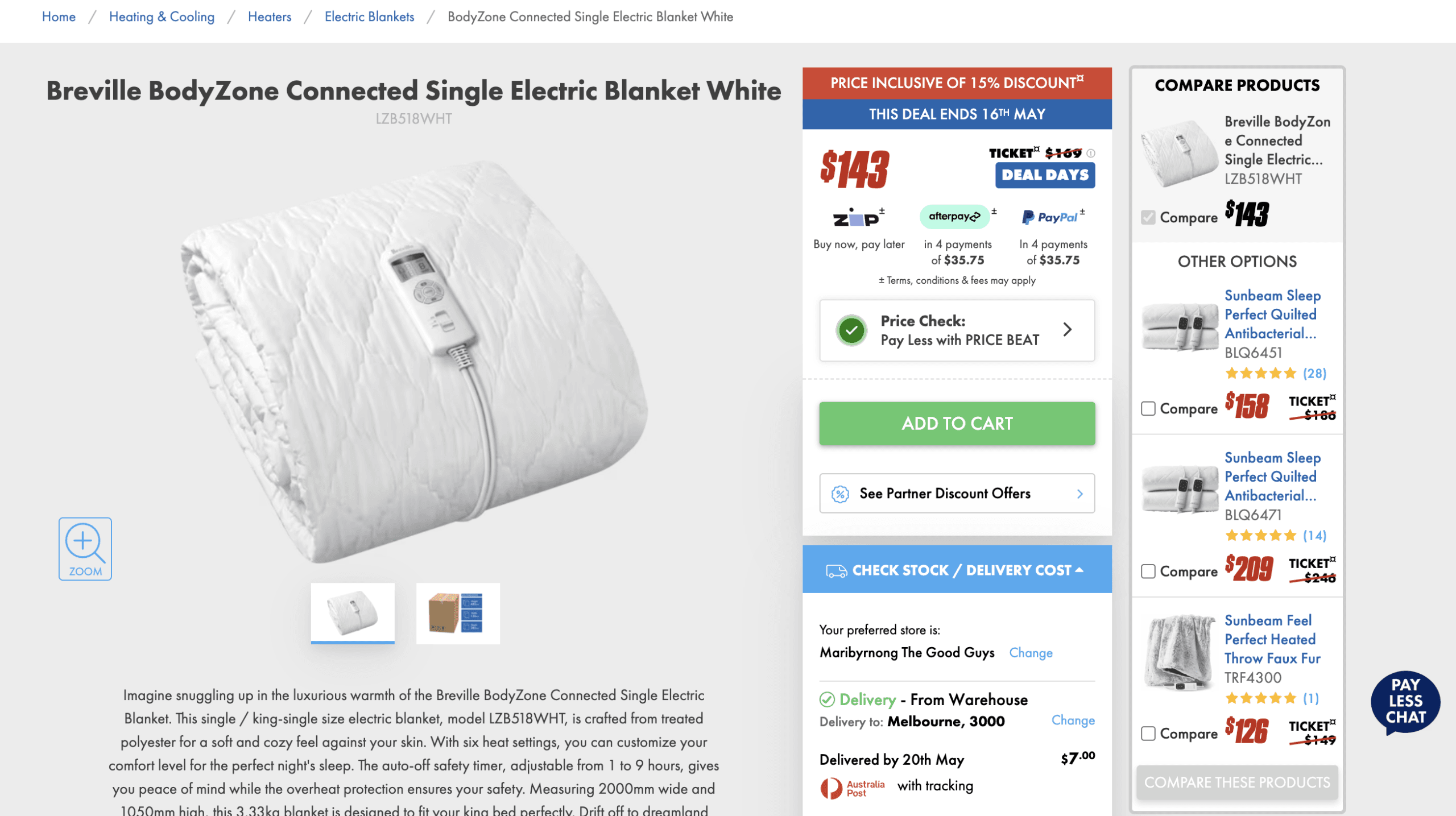Change preferred store Maribyrnong link

click(1031, 653)
